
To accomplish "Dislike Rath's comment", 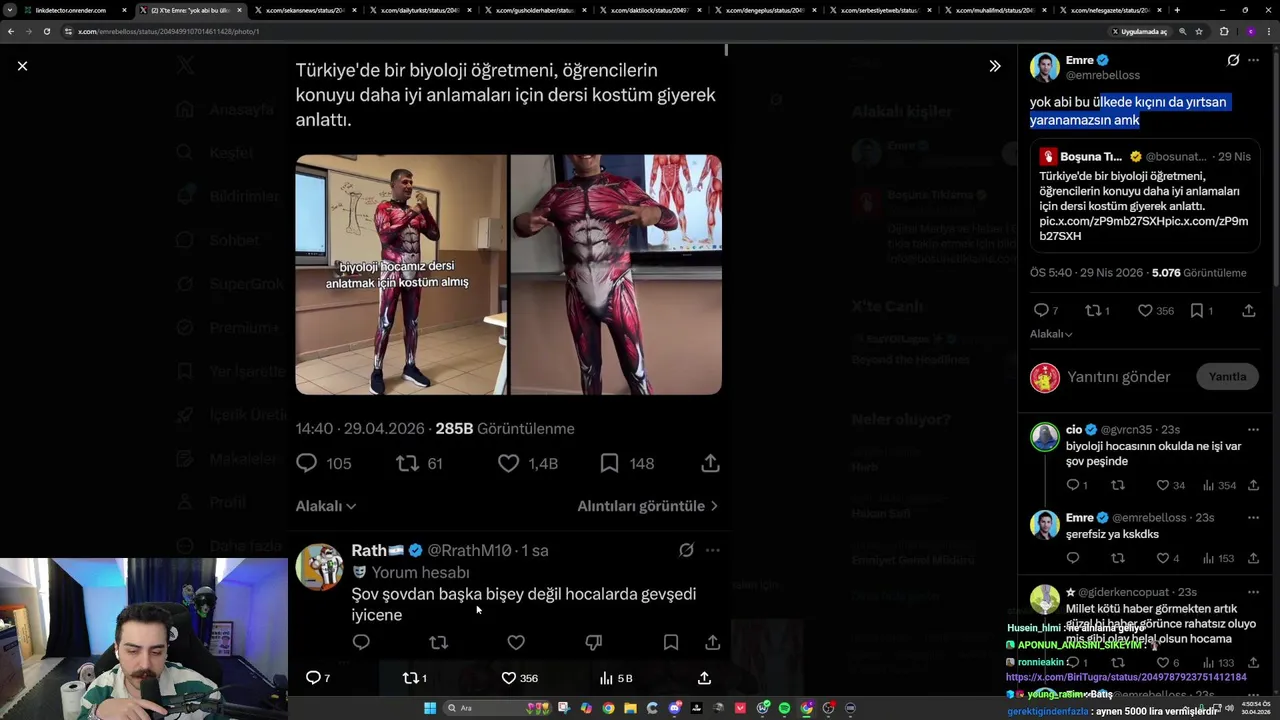I will [593, 642].
